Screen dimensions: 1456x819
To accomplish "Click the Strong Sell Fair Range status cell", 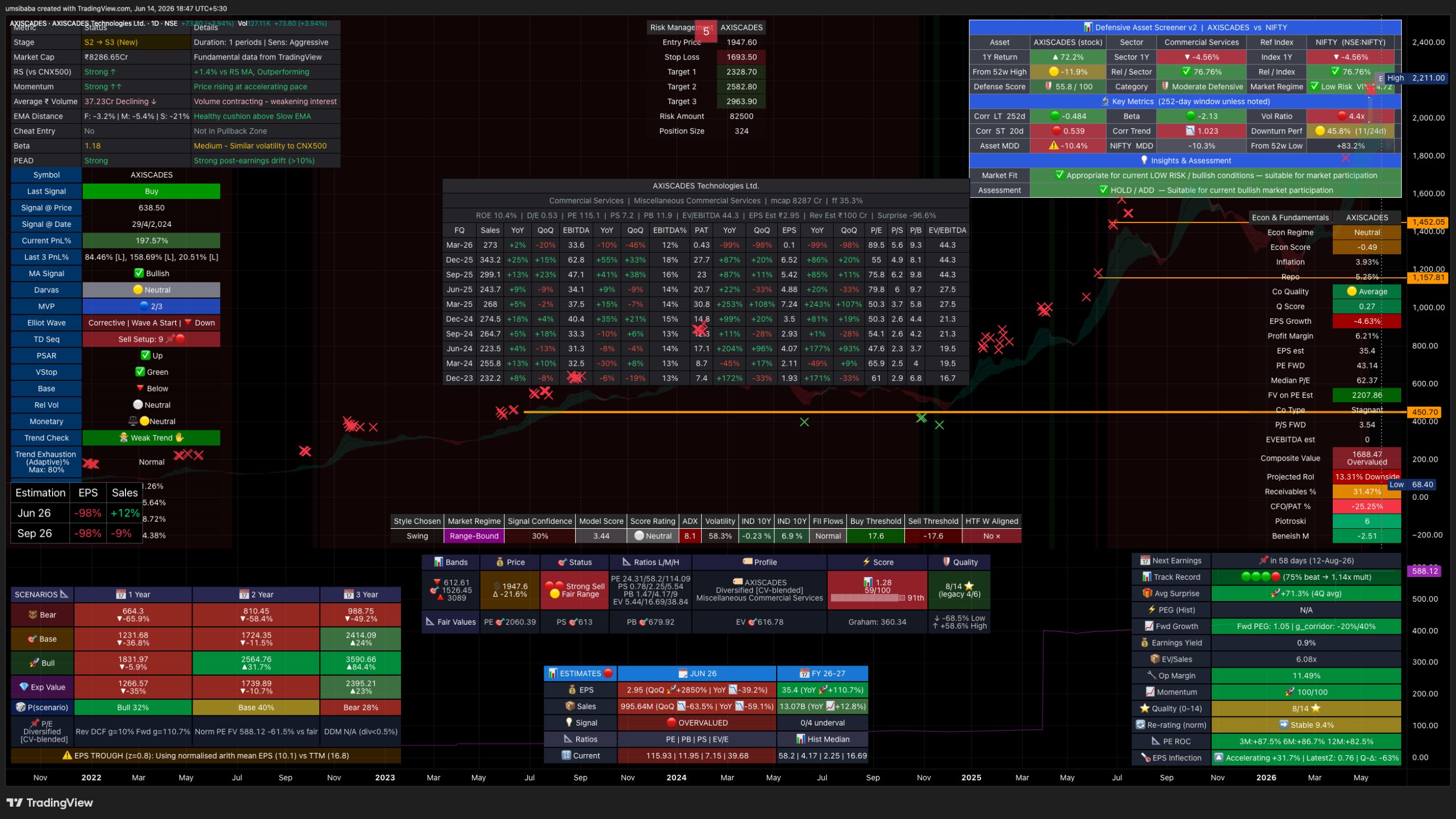I will tap(575, 590).
